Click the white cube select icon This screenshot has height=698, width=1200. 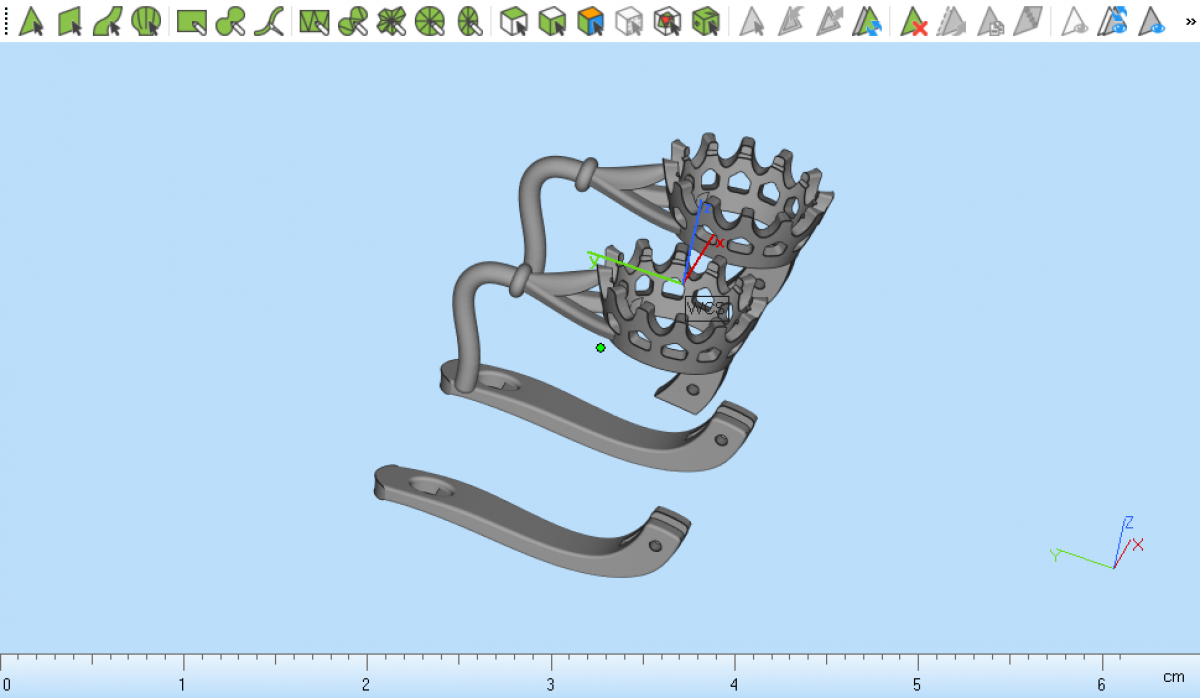click(x=514, y=21)
